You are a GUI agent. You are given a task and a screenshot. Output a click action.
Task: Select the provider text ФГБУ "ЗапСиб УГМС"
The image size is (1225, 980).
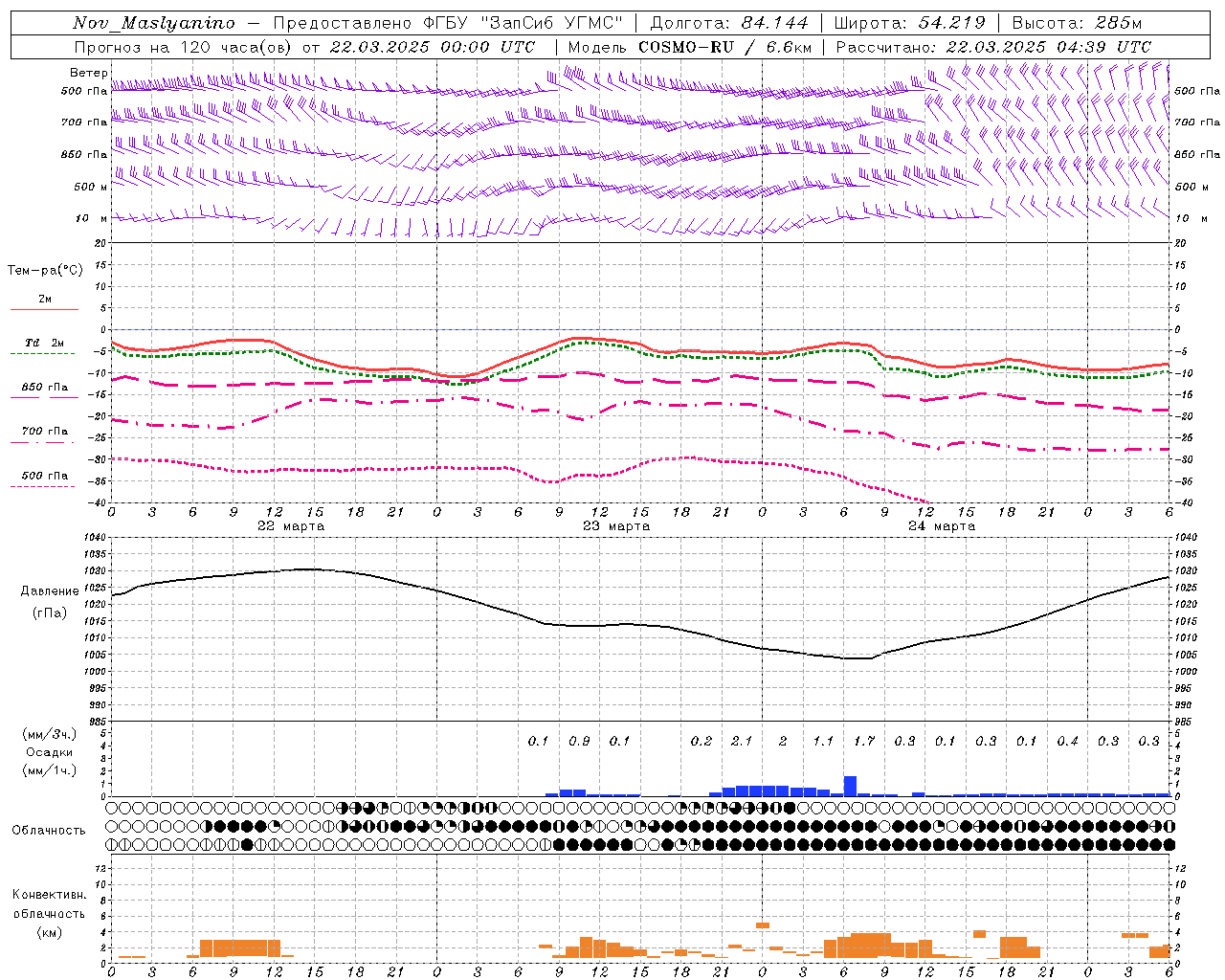523,23
